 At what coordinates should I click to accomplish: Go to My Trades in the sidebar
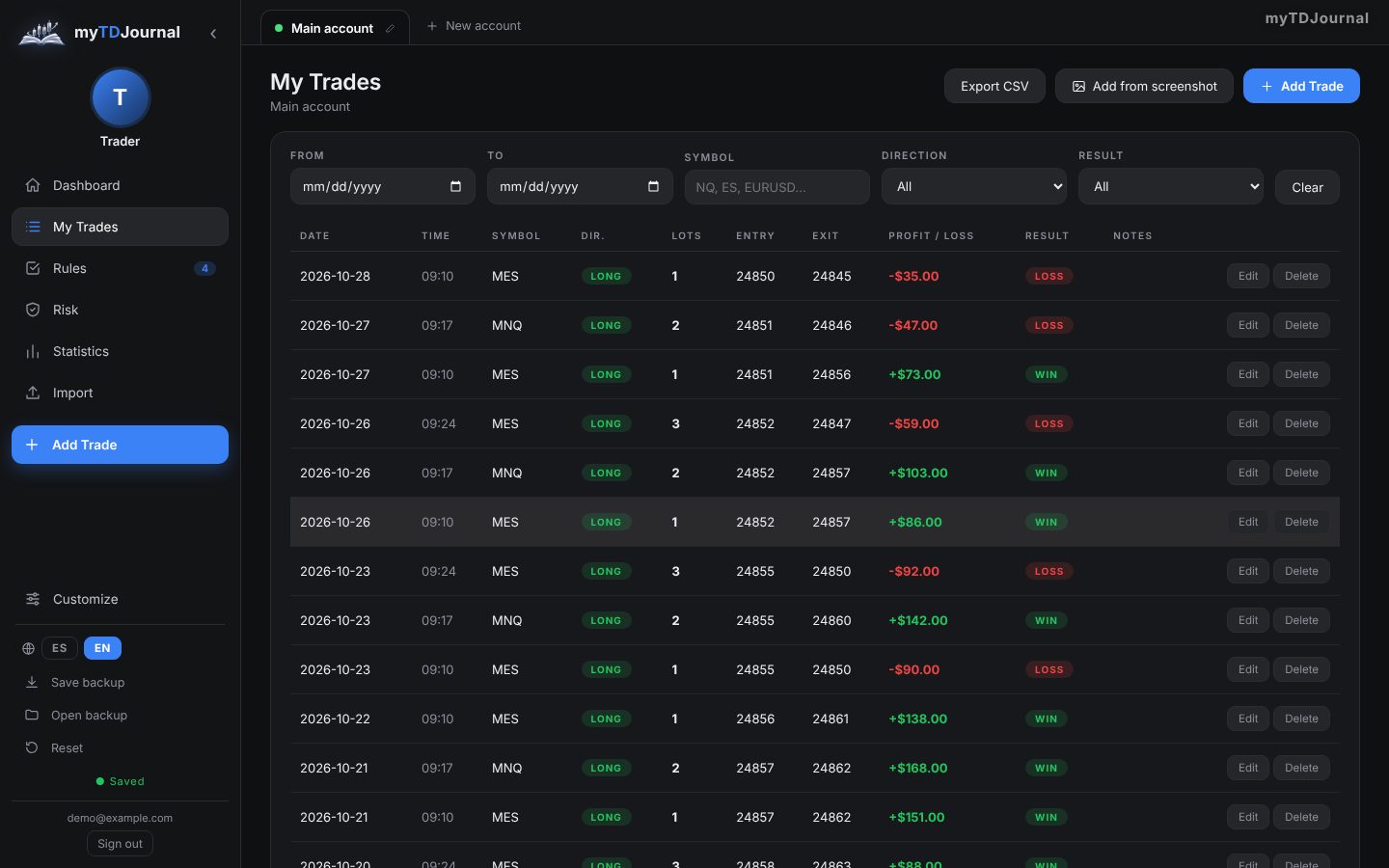point(120,227)
